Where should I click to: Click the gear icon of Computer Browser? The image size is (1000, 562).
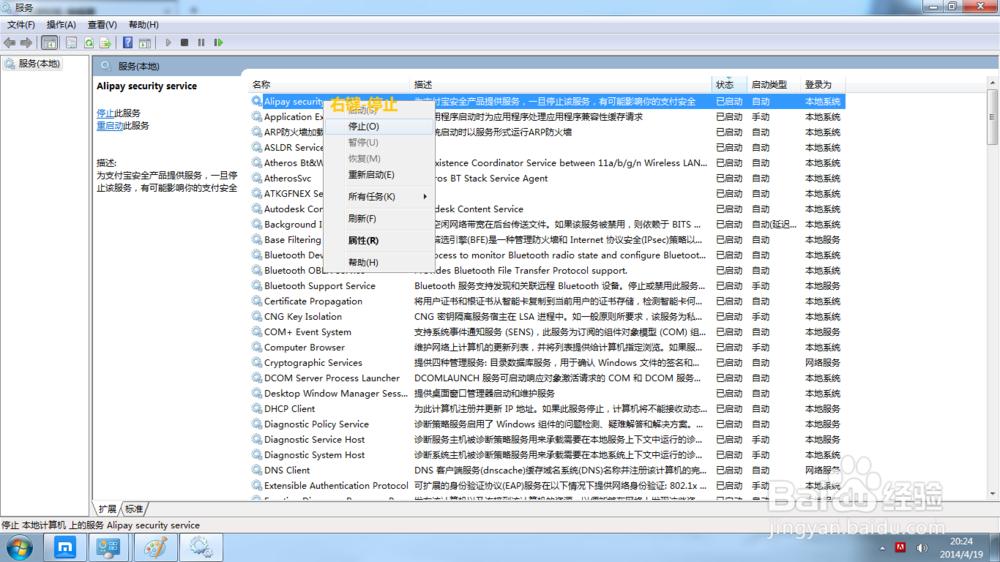coord(256,348)
